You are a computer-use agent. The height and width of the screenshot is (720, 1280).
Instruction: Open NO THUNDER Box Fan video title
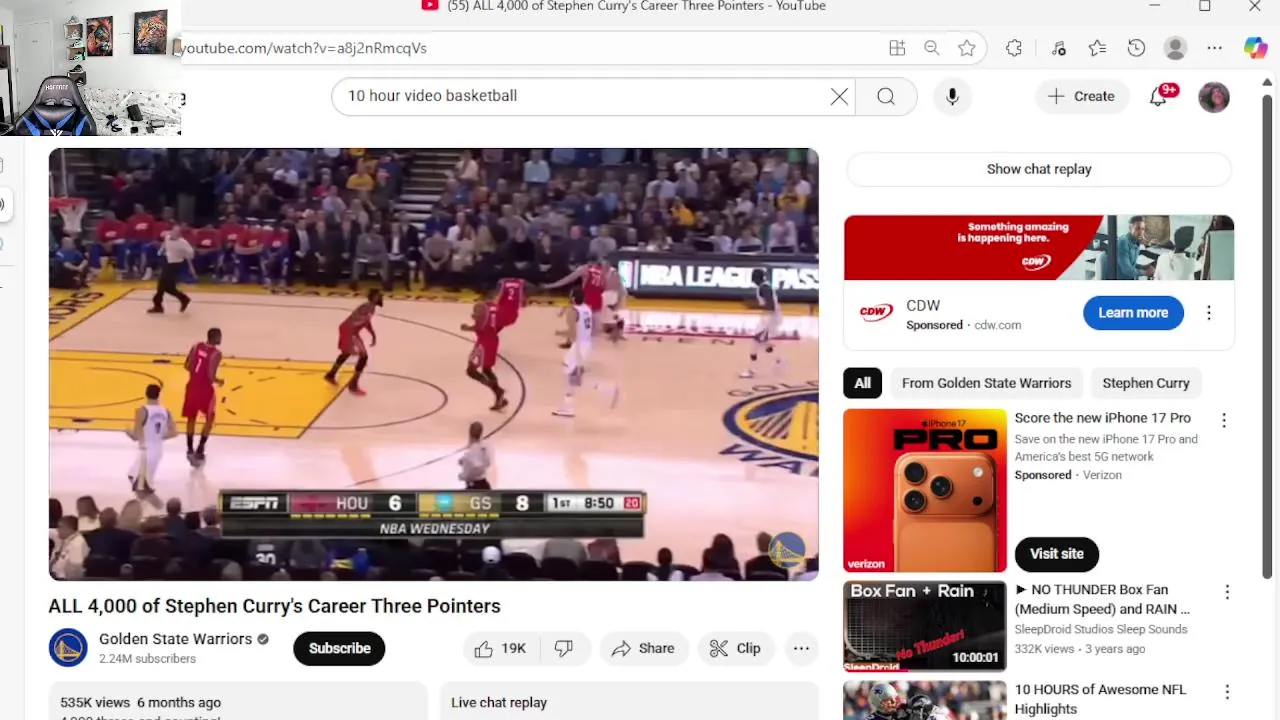(1102, 599)
